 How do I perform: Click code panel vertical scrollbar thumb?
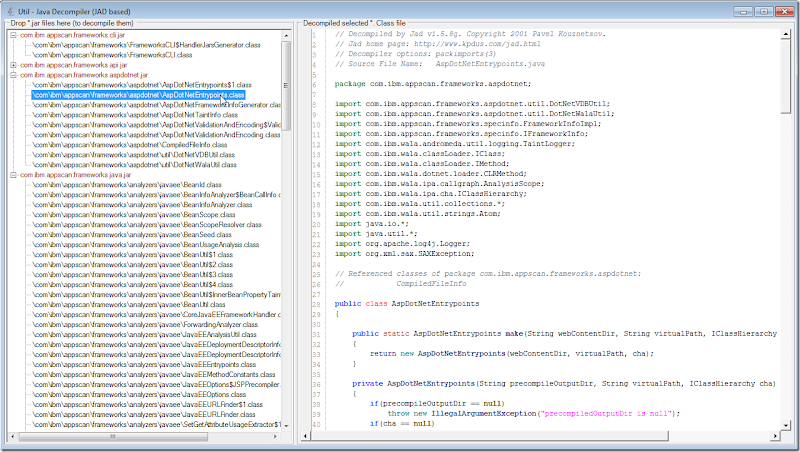pyautogui.click(x=786, y=77)
